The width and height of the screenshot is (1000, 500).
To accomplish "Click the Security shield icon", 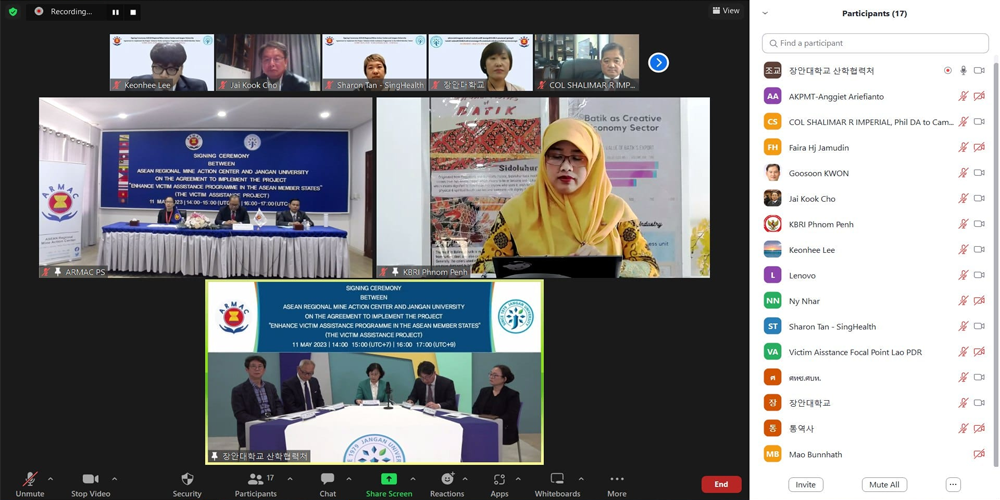I will [x=186, y=480].
